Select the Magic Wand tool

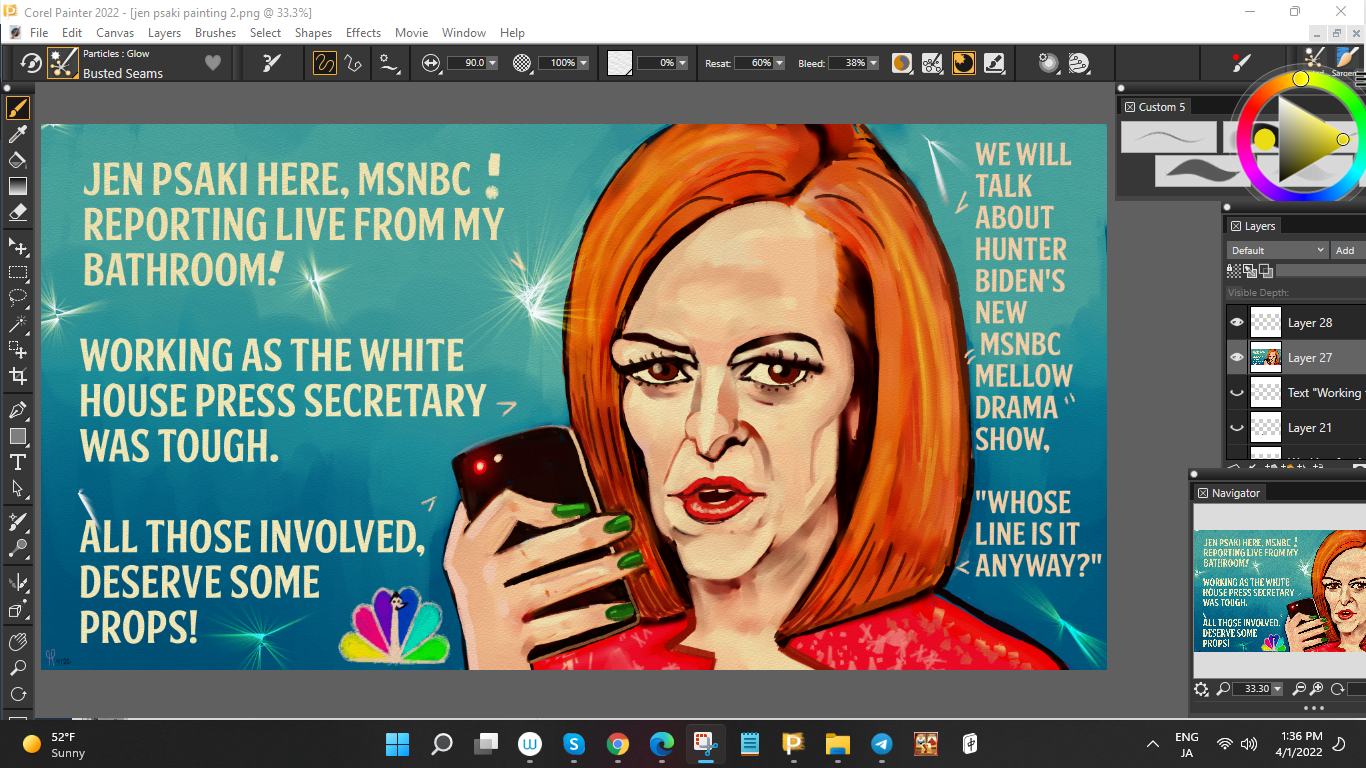coord(18,324)
